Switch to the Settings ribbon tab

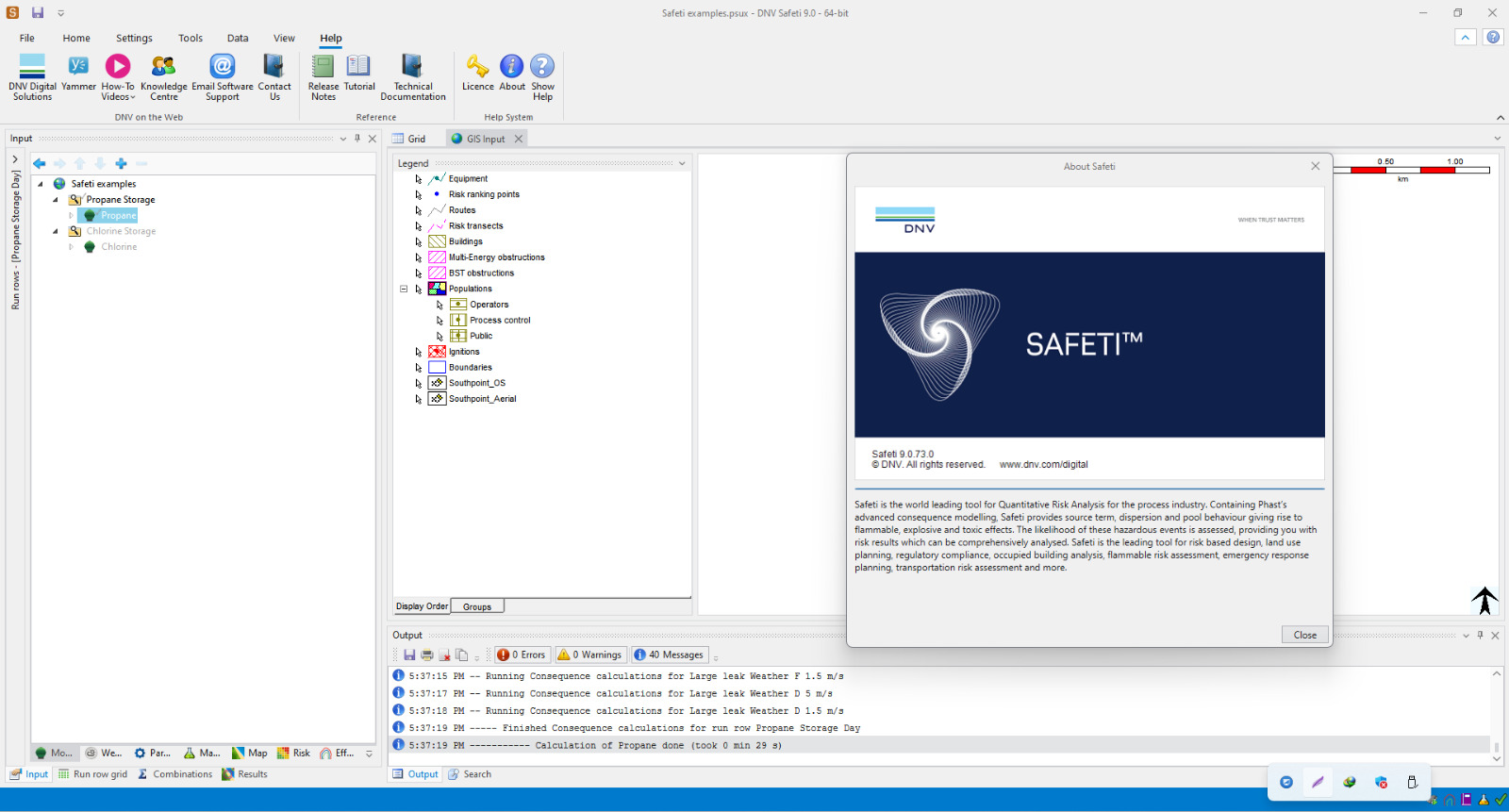[134, 38]
